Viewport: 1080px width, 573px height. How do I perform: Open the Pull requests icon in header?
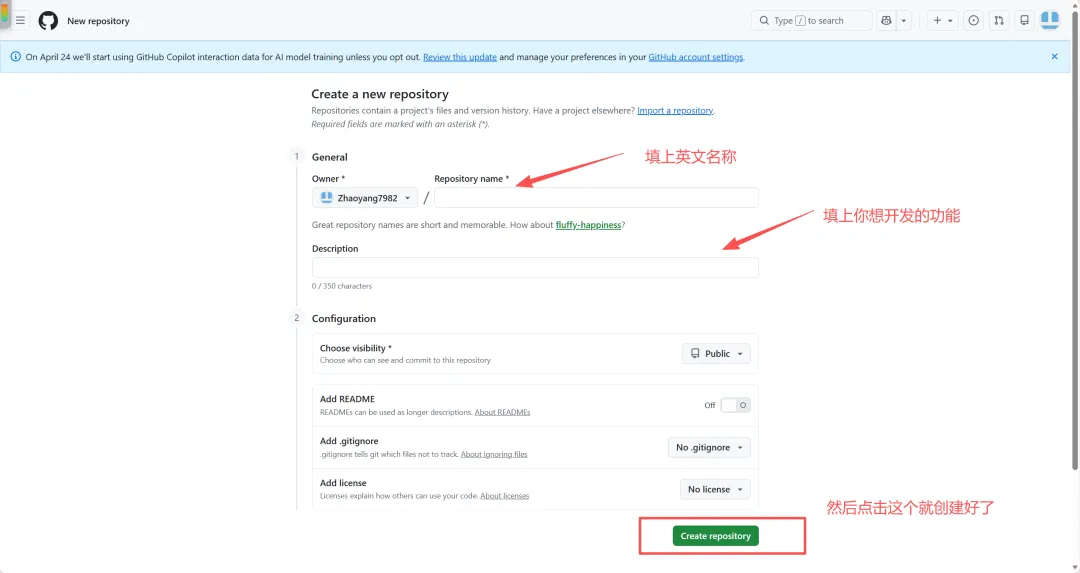(x=999, y=20)
